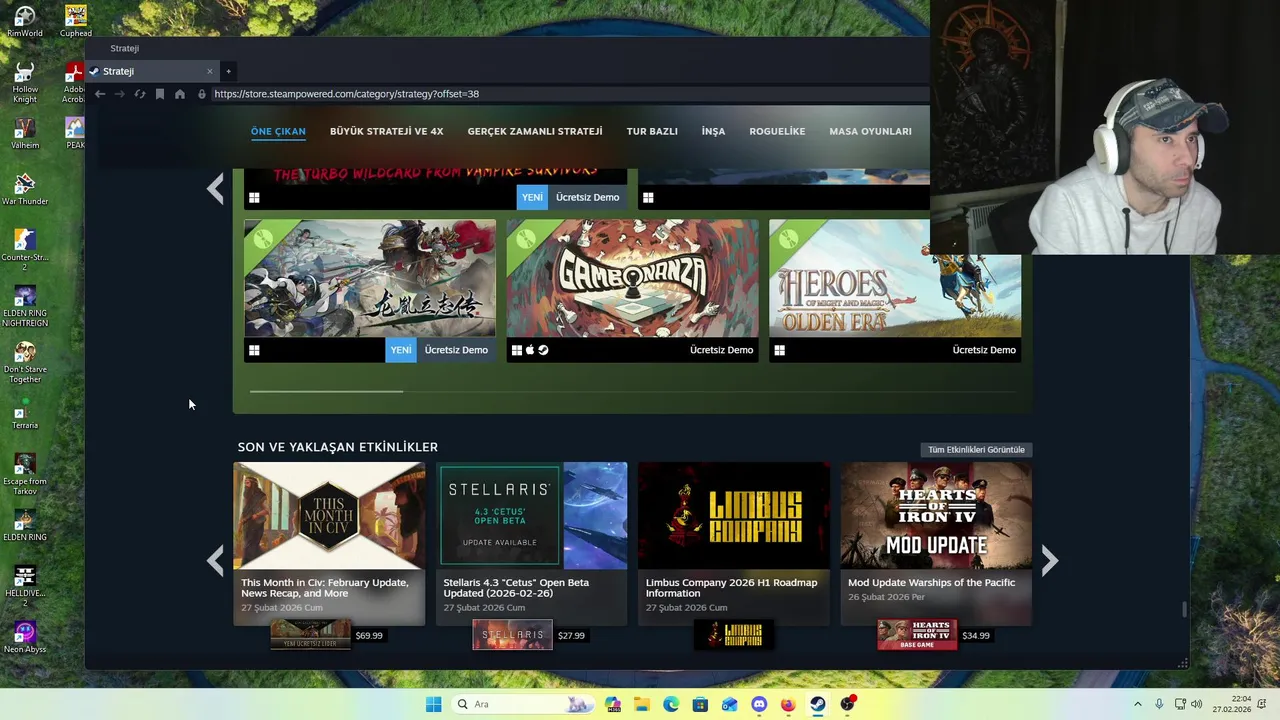Click Tüm Etkinlikleri Görüntüle button
The width and height of the screenshot is (1280, 720).
pos(976,449)
